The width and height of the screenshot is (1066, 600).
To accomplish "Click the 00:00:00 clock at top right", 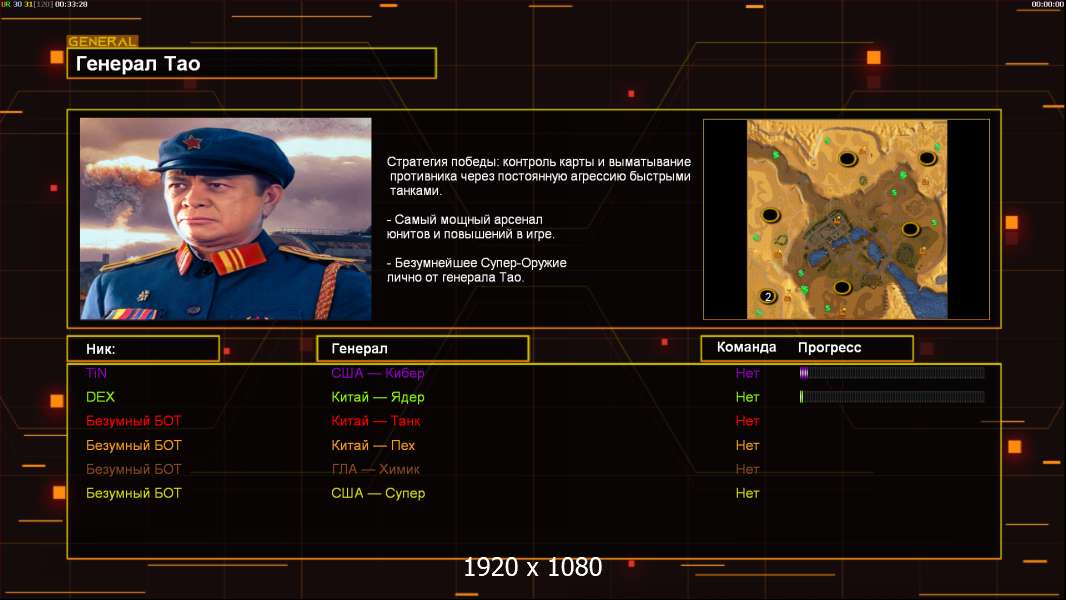I will pos(1048,4).
